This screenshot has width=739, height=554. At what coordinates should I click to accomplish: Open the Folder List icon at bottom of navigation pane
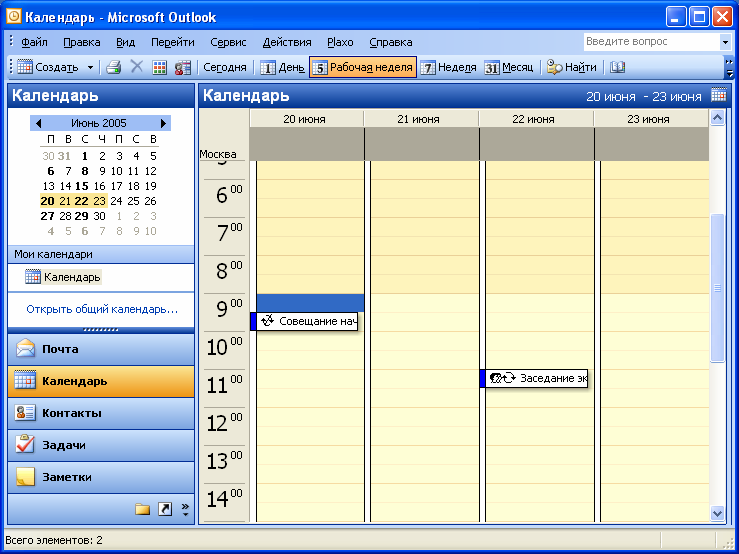click(142, 509)
